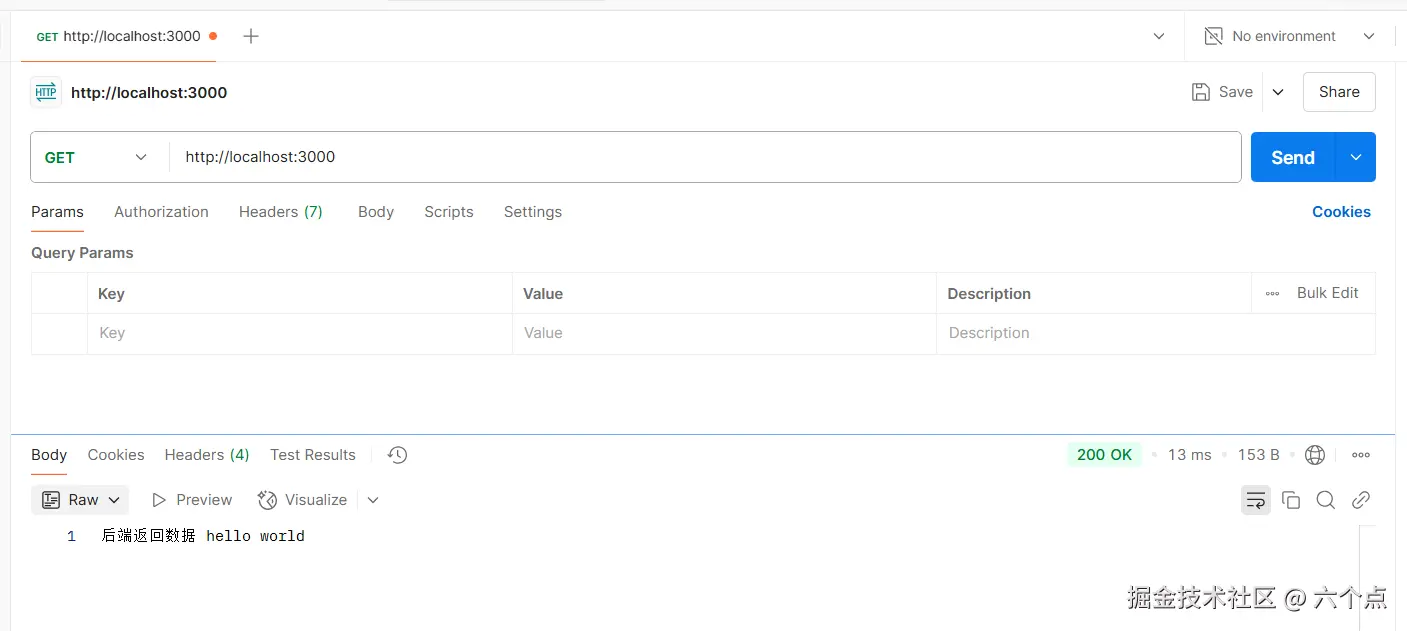Click the link icon in response toolbar

[1361, 500]
